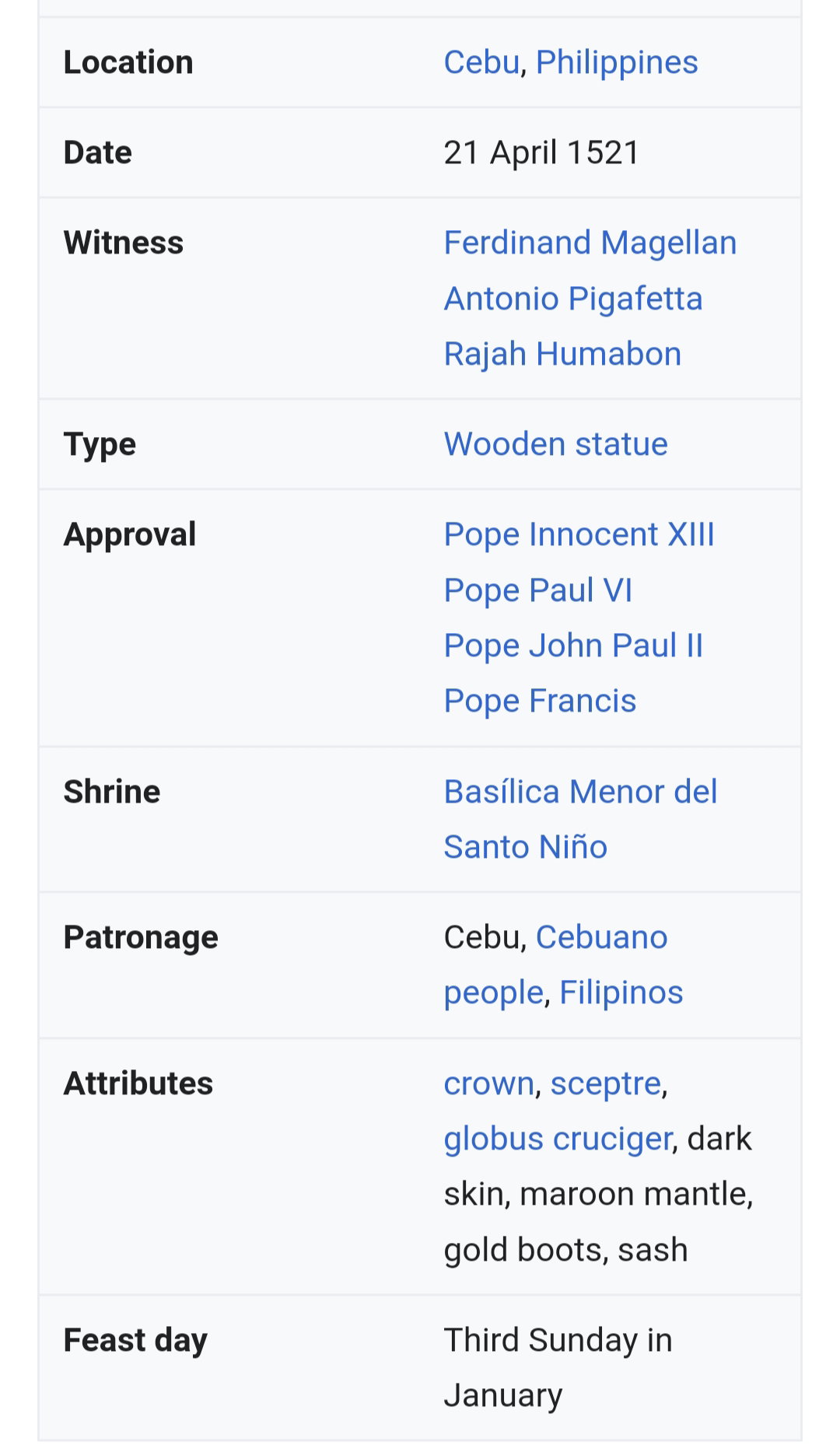The width and height of the screenshot is (840, 1449).
Task: Open the Philippines link
Action: pyautogui.click(x=617, y=62)
